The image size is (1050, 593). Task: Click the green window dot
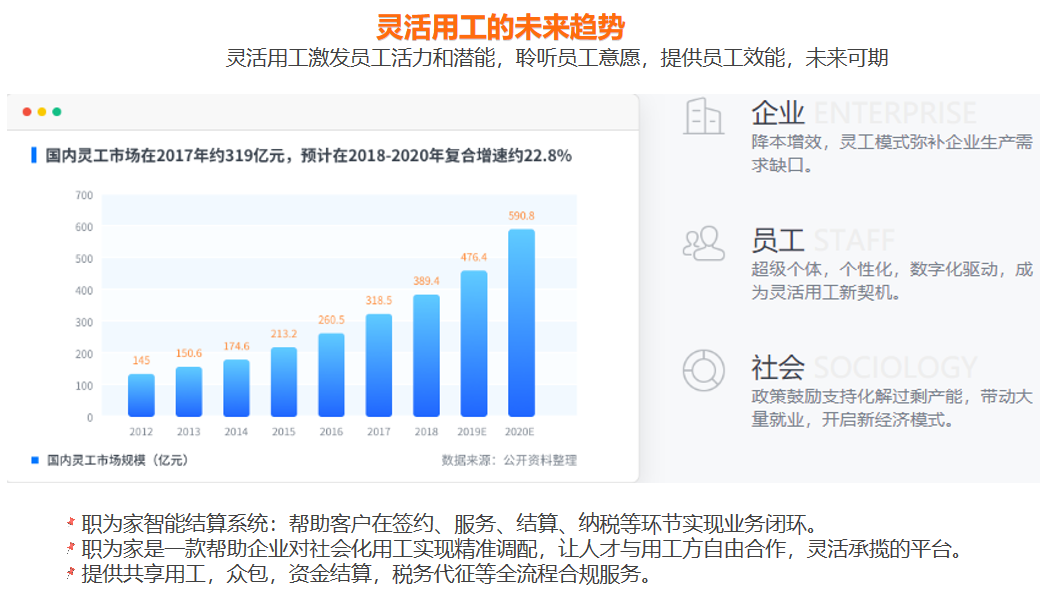click(x=57, y=112)
